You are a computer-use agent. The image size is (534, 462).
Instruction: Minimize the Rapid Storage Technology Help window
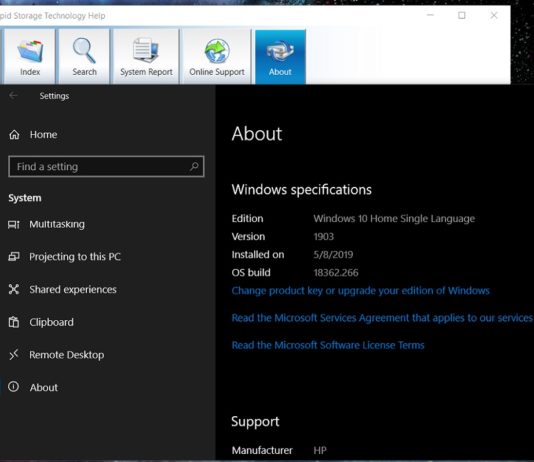point(430,15)
